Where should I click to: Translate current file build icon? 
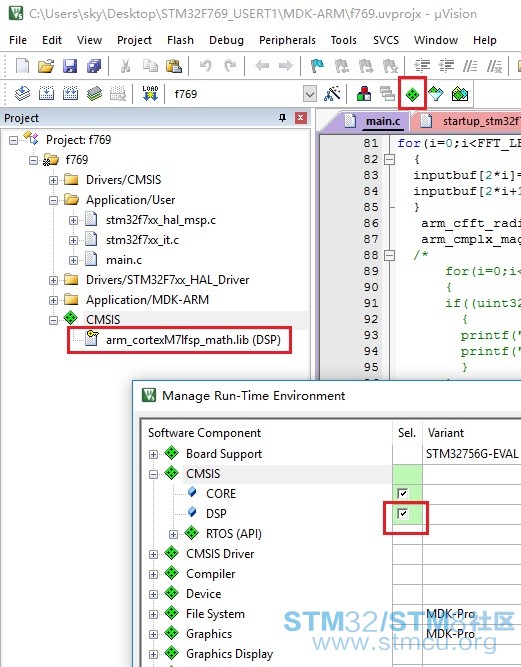[22, 94]
